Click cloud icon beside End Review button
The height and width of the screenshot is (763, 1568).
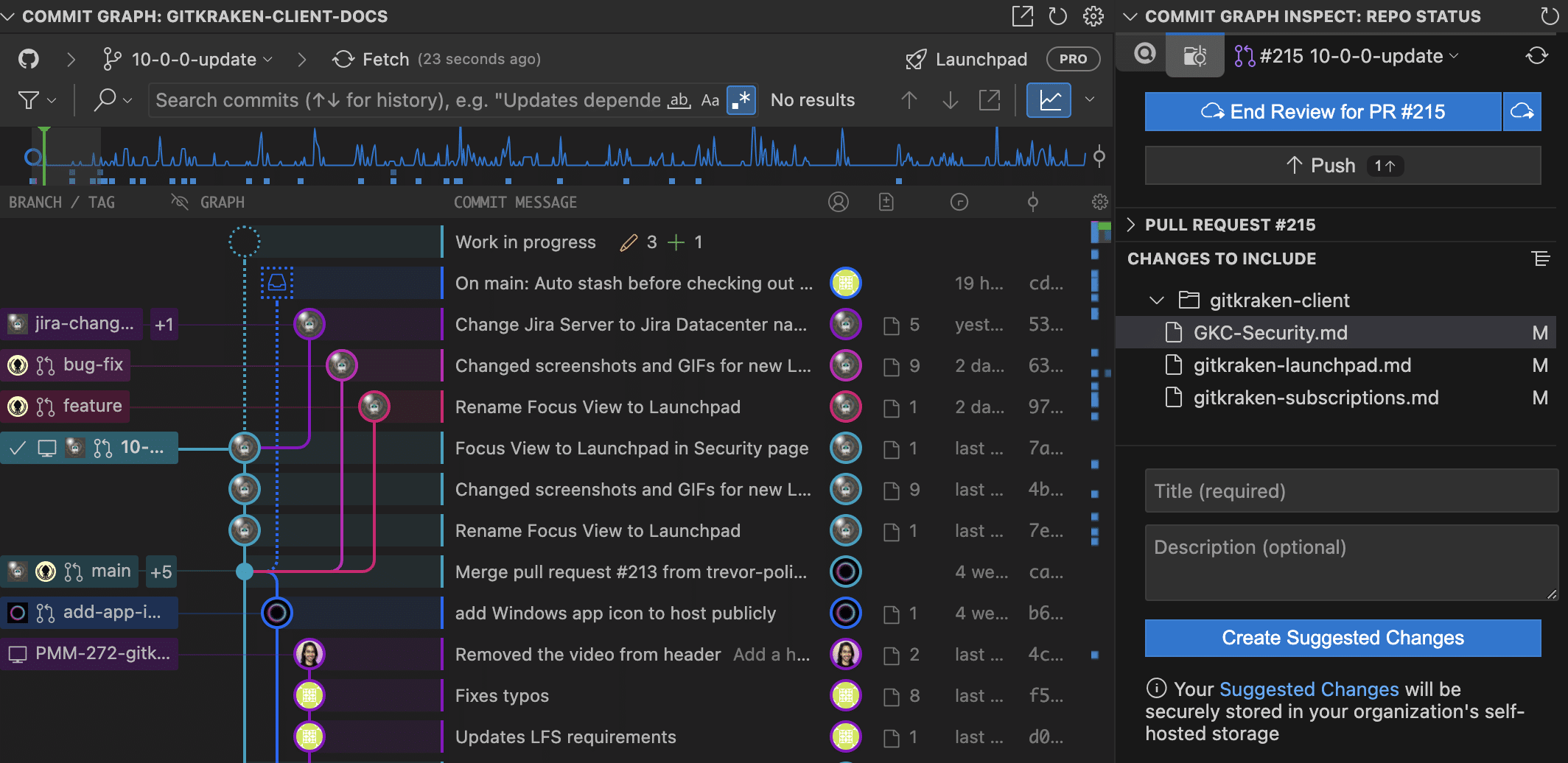(1522, 112)
